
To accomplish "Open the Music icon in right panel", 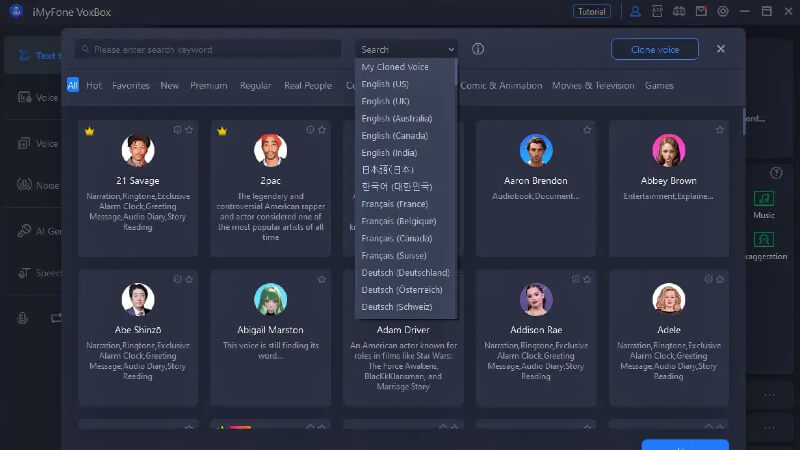I will click(x=763, y=198).
